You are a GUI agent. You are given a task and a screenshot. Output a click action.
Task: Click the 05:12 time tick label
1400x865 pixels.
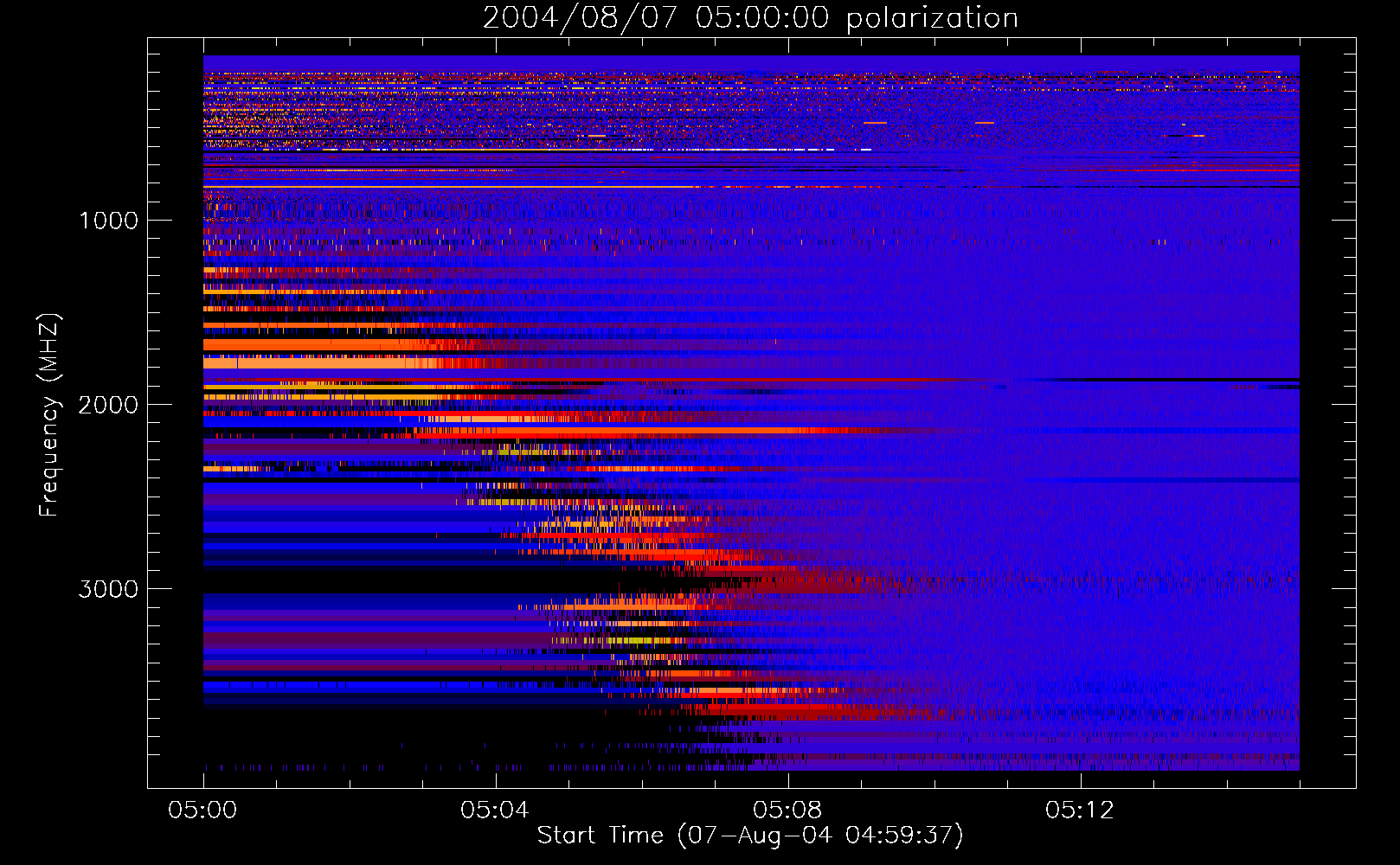pyautogui.click(x=1080, y=810)
